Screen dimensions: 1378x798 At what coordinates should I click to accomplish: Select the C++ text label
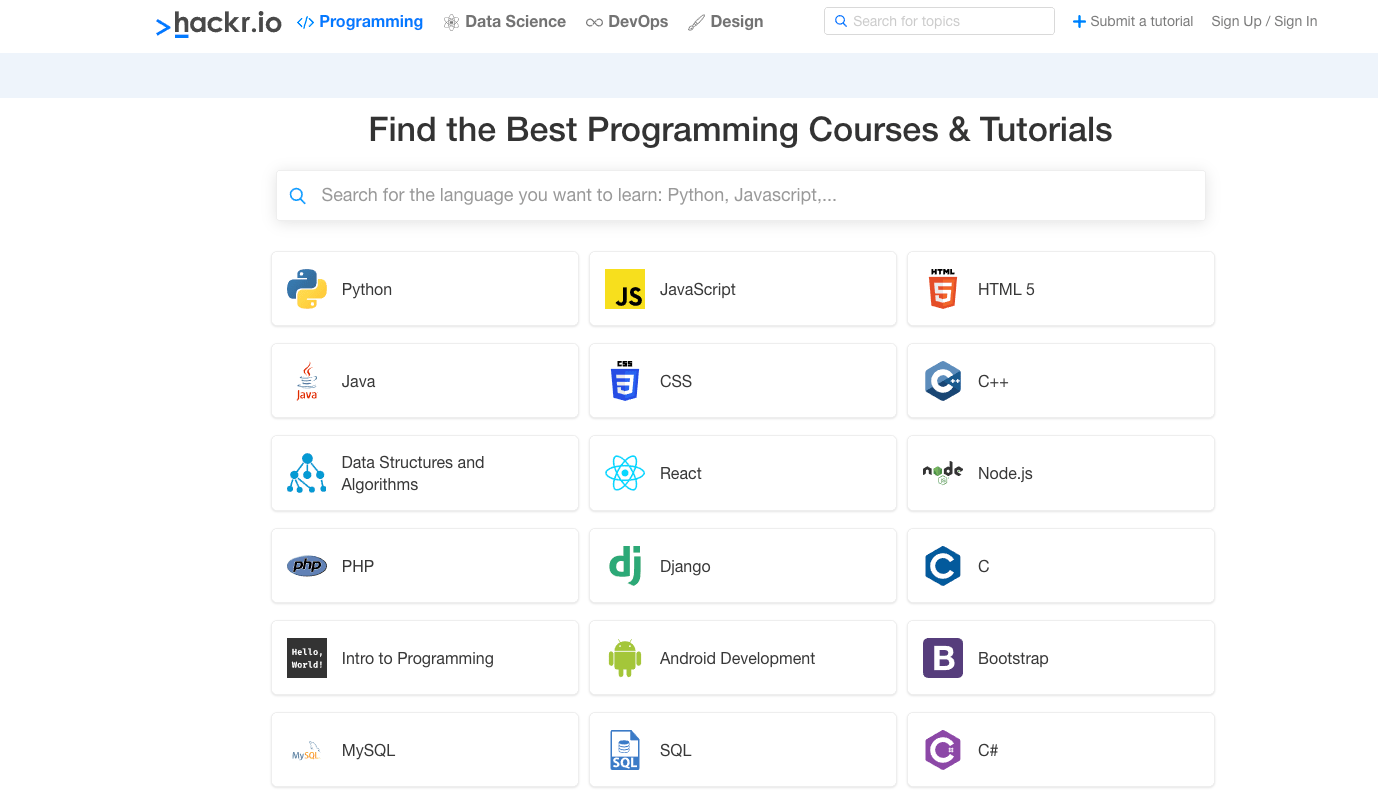tap(993, 381)
